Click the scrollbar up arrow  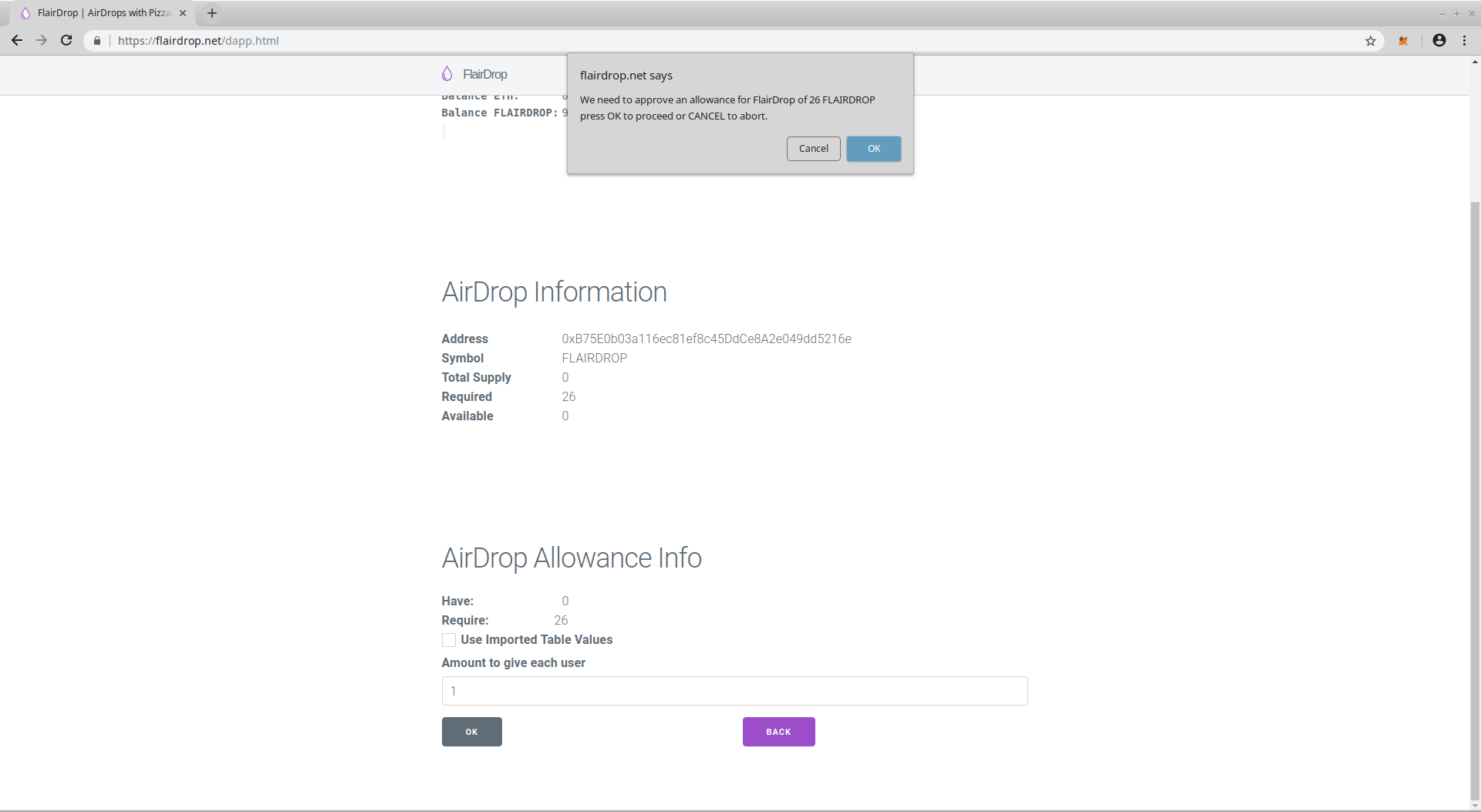pyautogui.click(x=1475, y=62)
